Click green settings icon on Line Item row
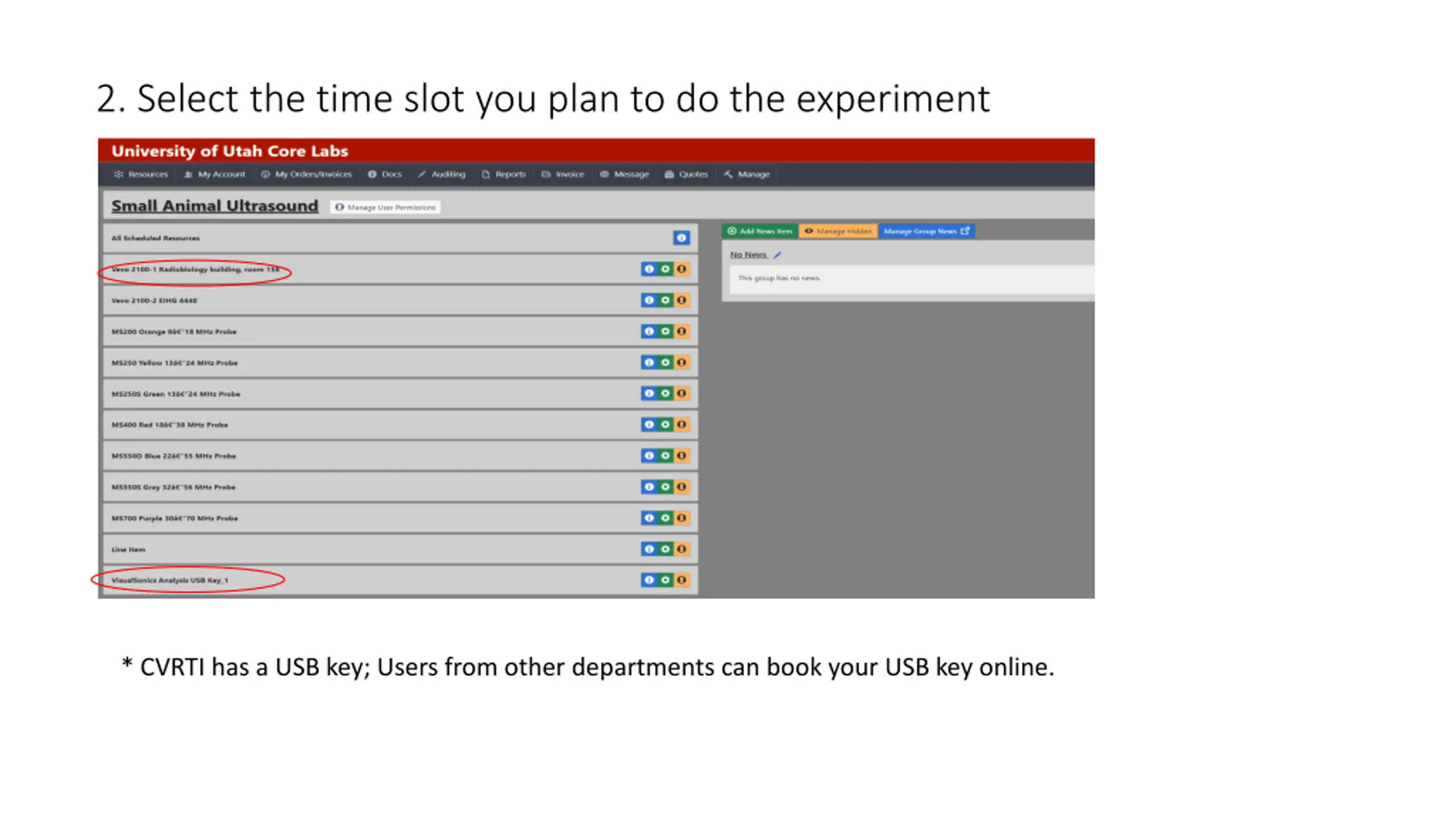Screen dimensions: 1456x819 (665, 549)
